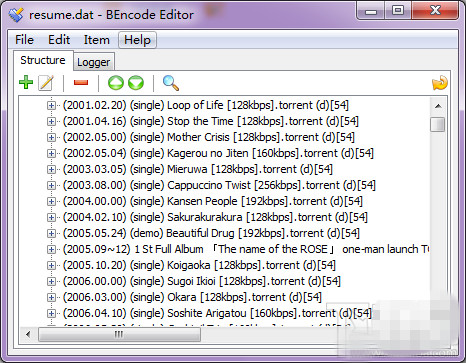Select the Soshite Arigatou [160kbps].torrent row
The height and width of the screenshot is (363, 466).
[217, 313]
